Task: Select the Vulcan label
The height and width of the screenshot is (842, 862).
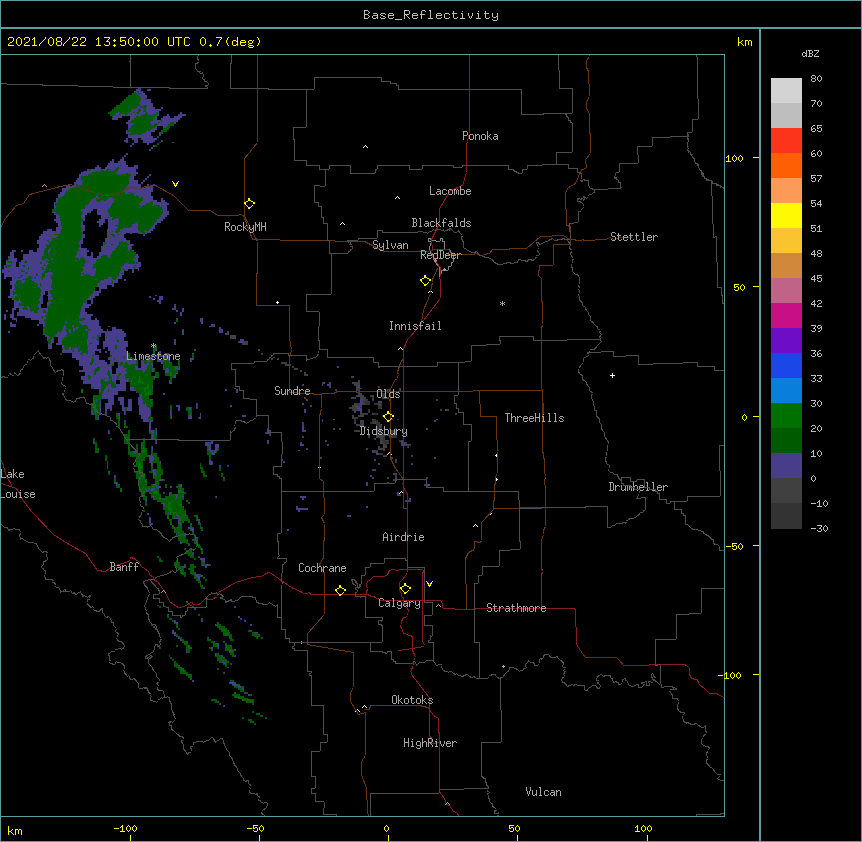Action: (543, 792)
